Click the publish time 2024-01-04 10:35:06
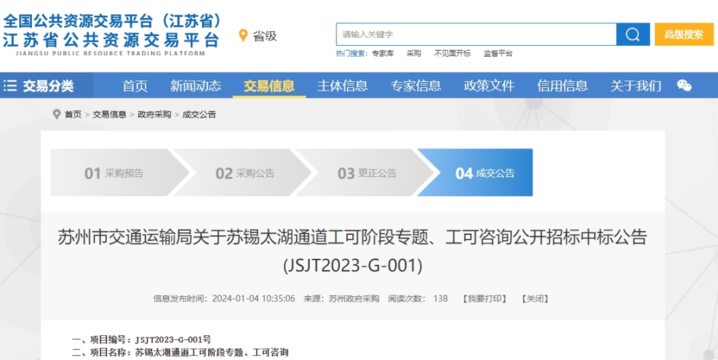The width and height of the screenshot is (718, 360). (x=253, y=299)
